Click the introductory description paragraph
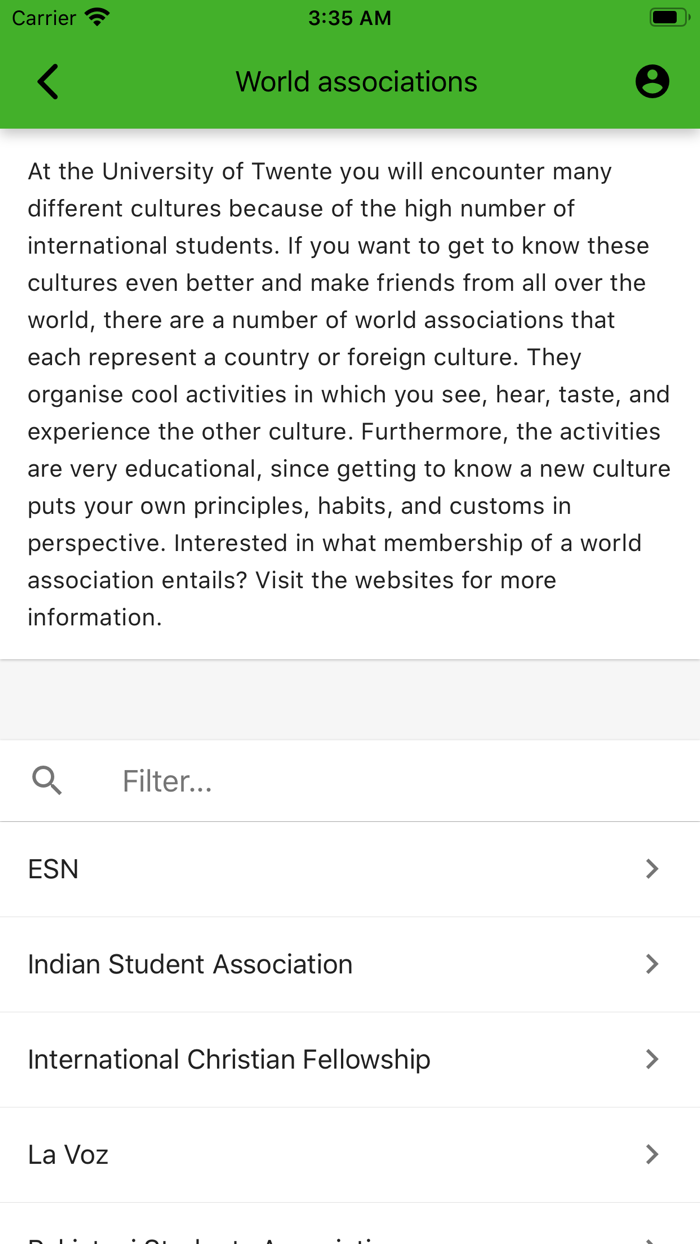The width and height of the screenshot is (700, 1244). coord(349,394)
